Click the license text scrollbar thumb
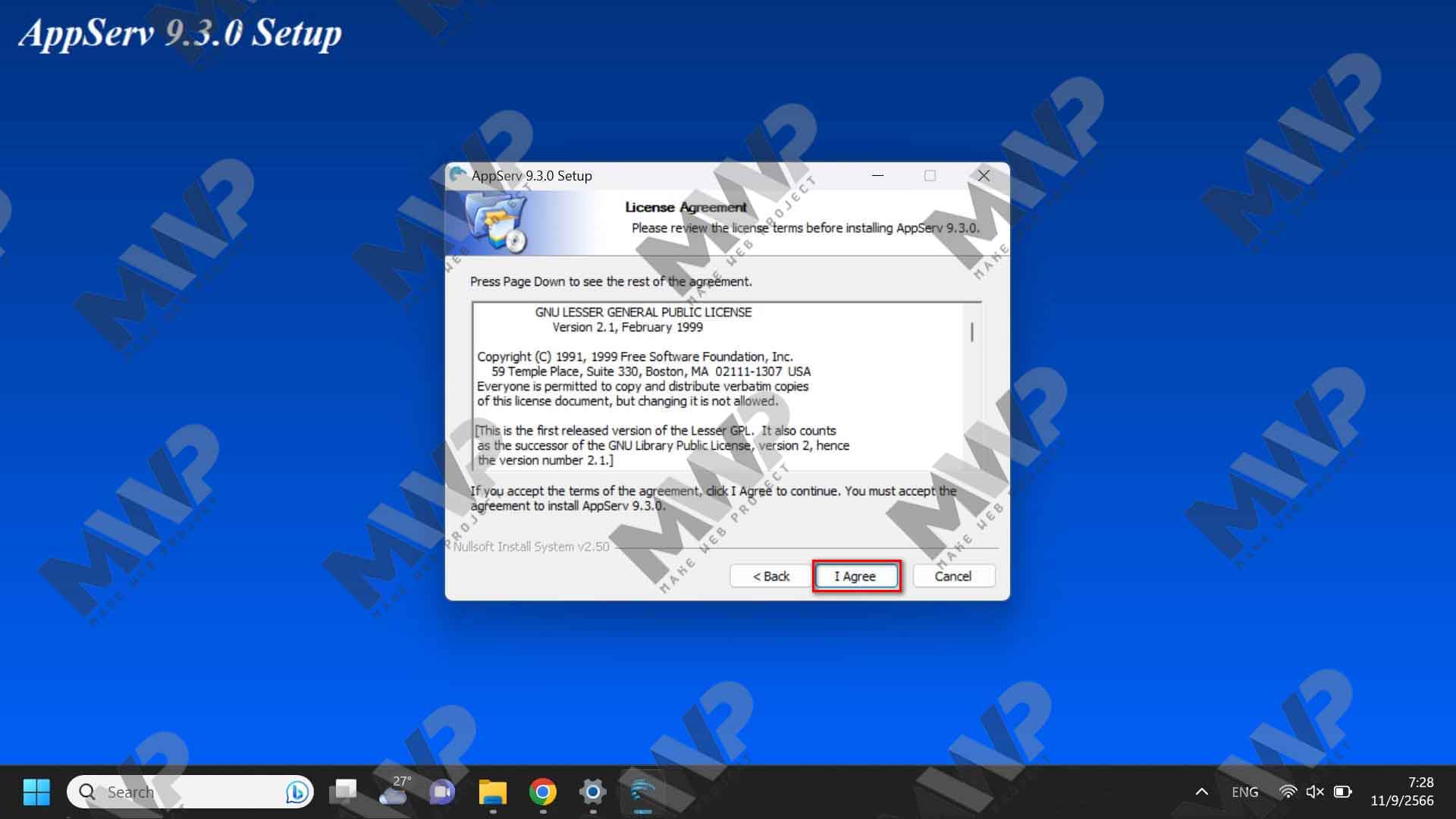 click(972, 332)
